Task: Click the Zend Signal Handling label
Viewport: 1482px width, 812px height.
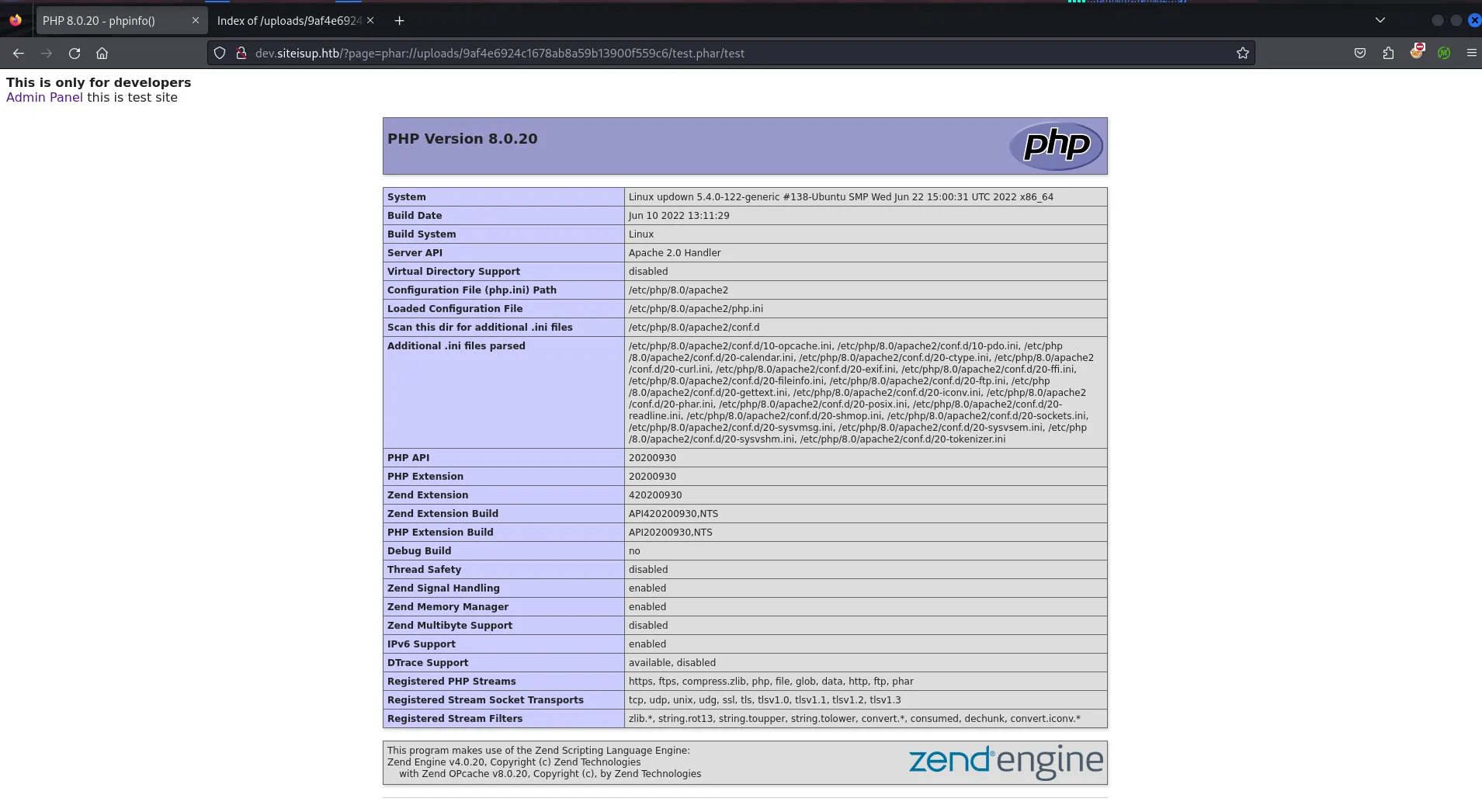Action: (443, 588)
